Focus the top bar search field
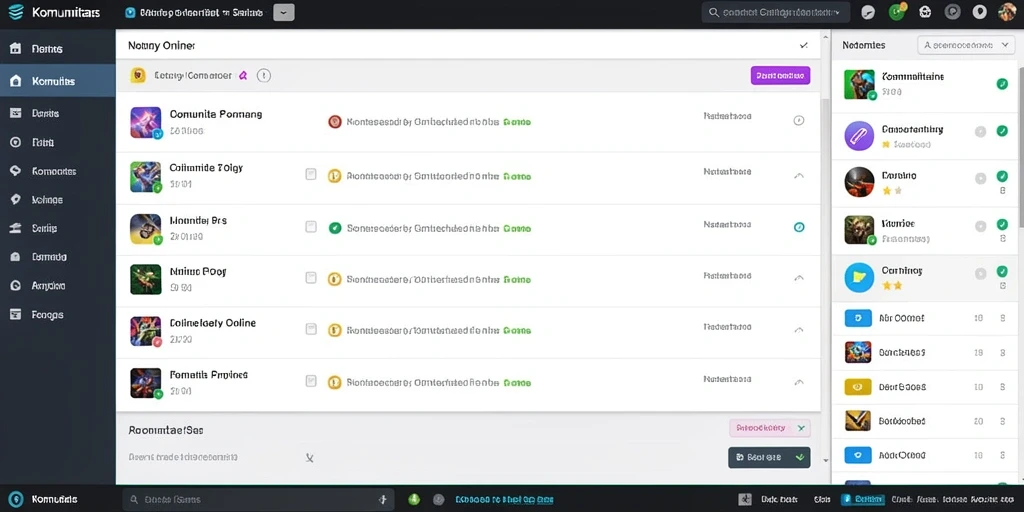 pos(775,12)
